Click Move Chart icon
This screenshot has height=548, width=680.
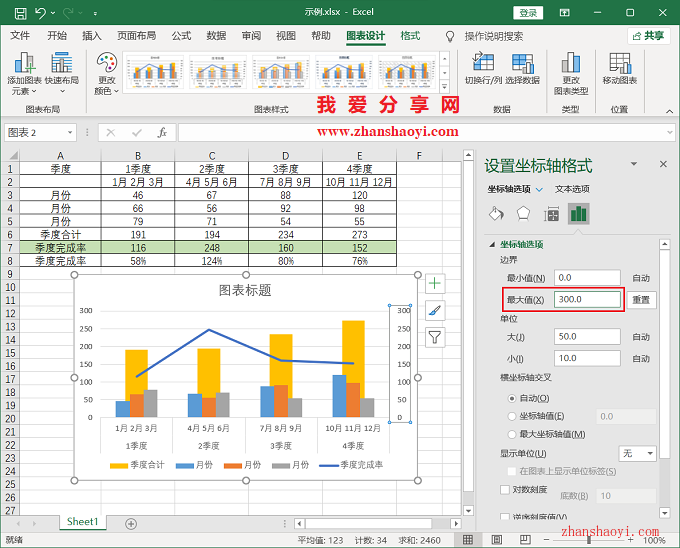[x=620, y=68]
